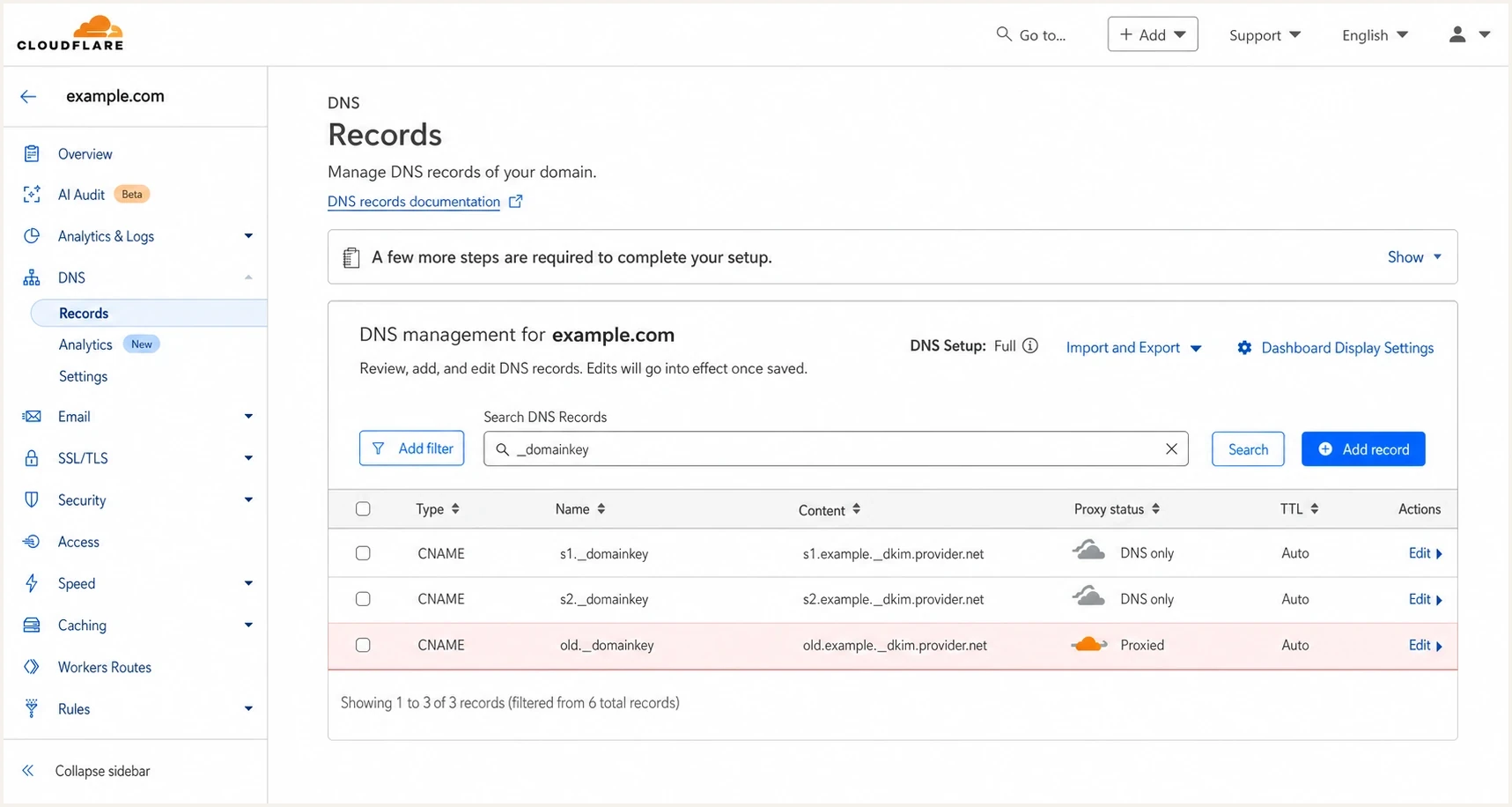Image resolution: width=1512 pixels, height=807 pixels.
Task: Edit the s1._domainkey record
Action: (1425, 553)
